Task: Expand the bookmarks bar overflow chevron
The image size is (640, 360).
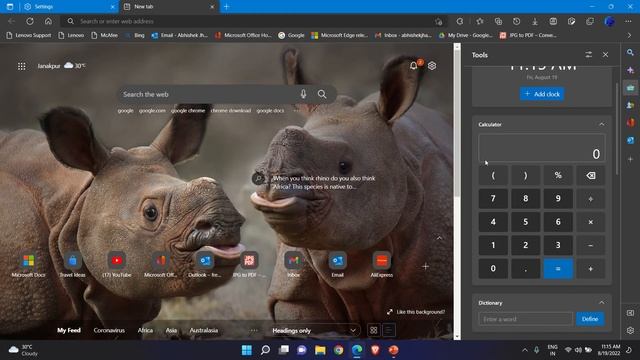Action: pyautogui.click(x=629, y=36)
